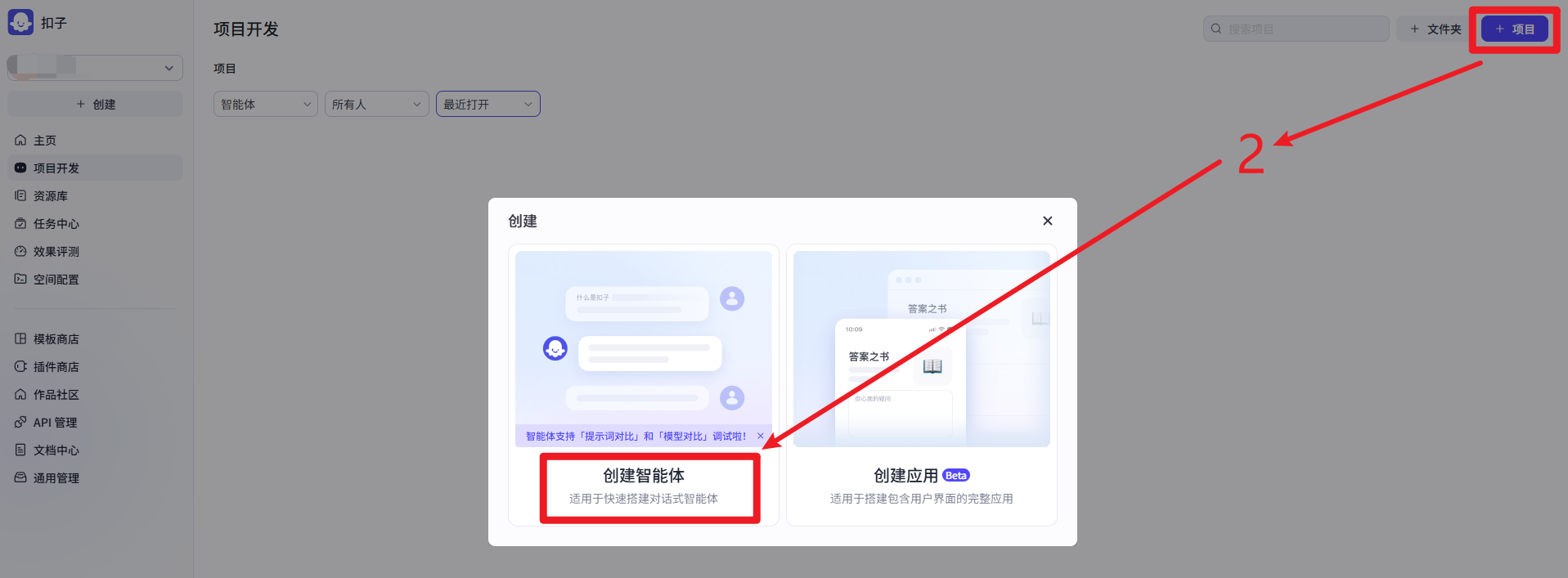The height and width of the screenshot is (578, 1568).
Task: Expand the workspace selector dropdown
Action: pyautogui.click(x=95, y=68)
